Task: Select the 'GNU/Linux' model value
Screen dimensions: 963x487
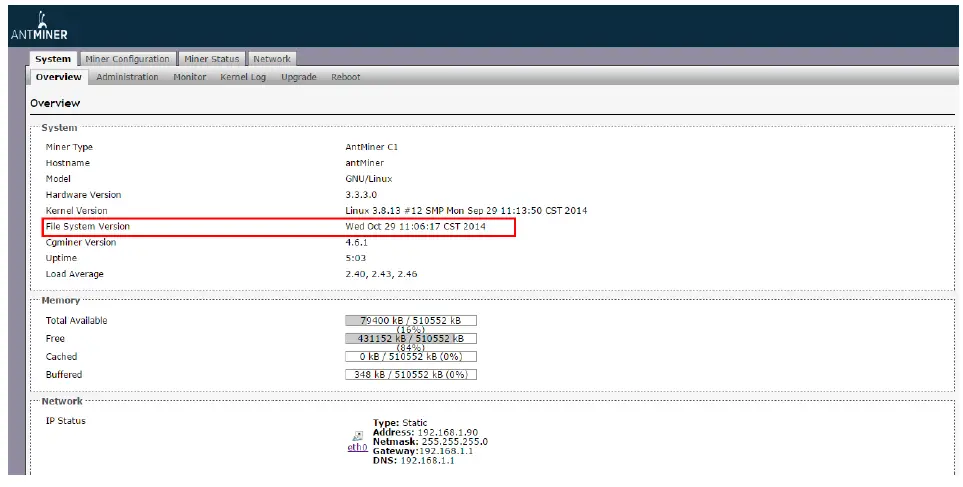Action: (368, 179)
